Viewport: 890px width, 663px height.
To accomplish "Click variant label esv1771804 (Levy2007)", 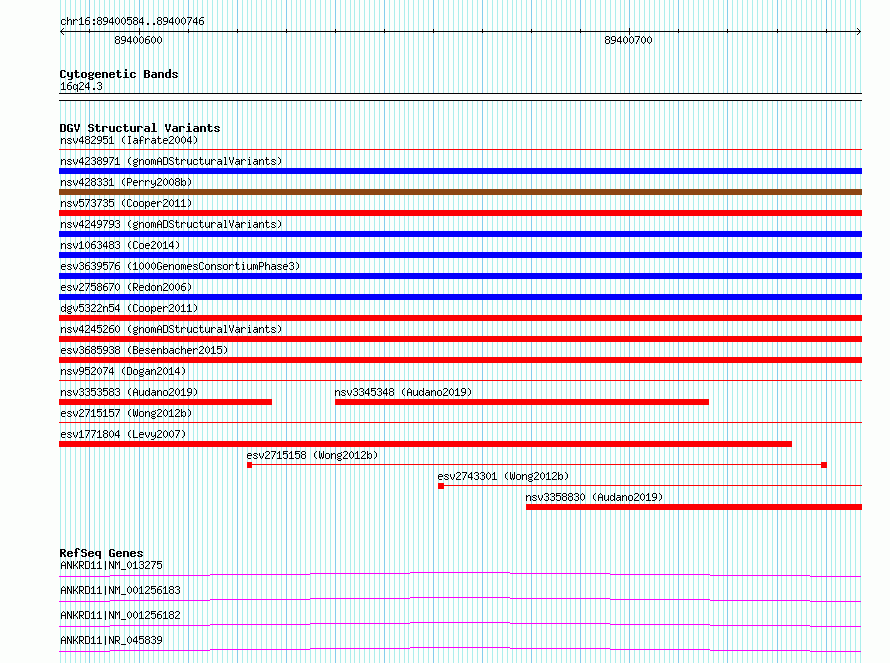I will [123, 434].
